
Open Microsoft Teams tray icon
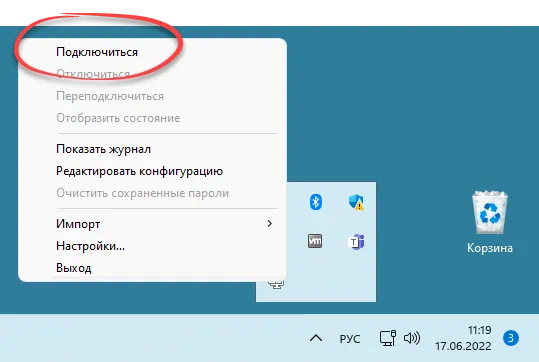tap(356, 242)
